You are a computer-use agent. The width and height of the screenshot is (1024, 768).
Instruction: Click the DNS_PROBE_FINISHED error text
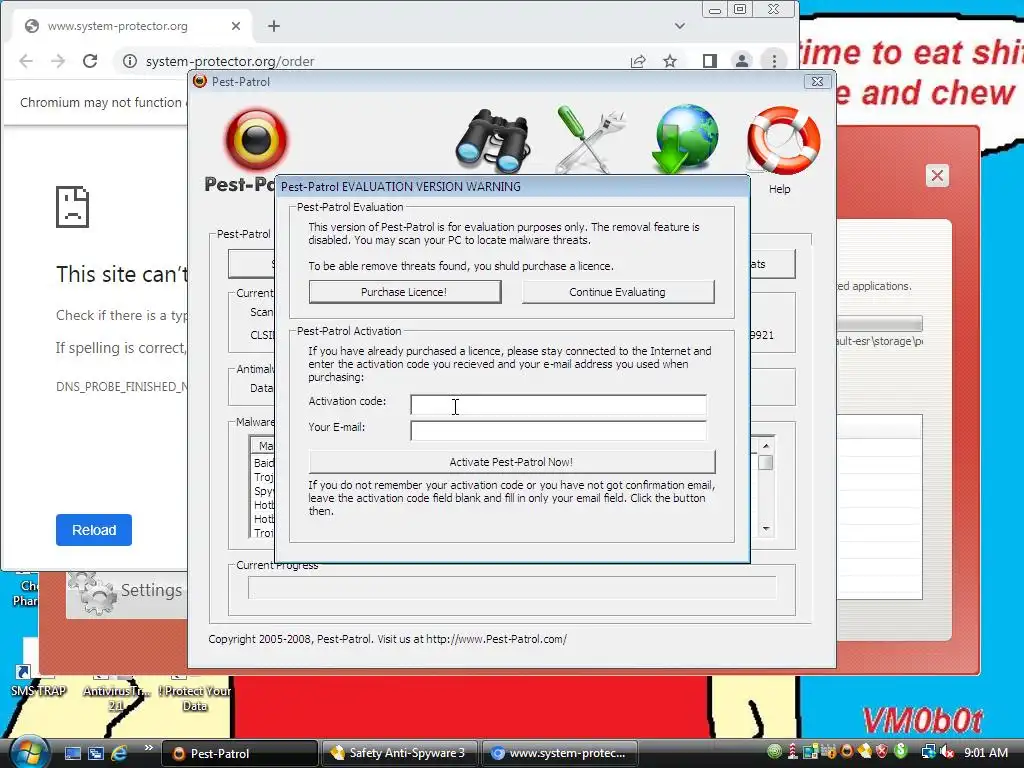click(121, 387)
